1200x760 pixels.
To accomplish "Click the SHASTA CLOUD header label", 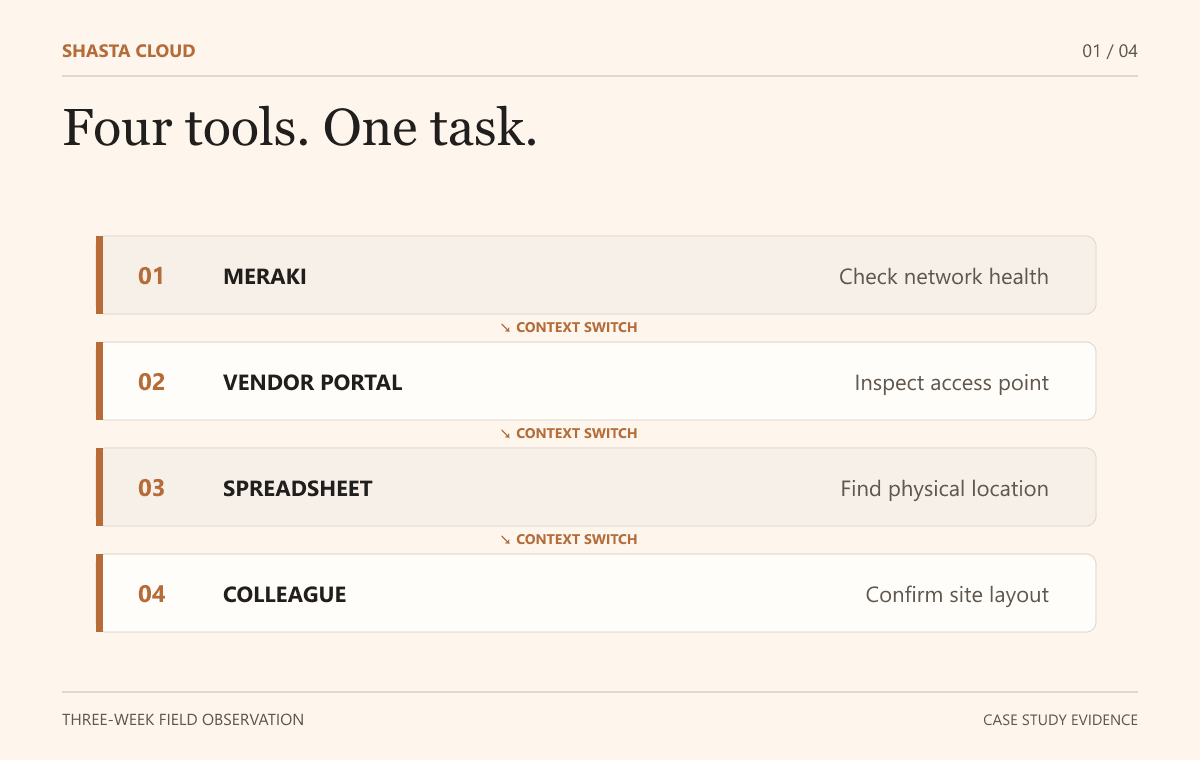I will [128, 51].
